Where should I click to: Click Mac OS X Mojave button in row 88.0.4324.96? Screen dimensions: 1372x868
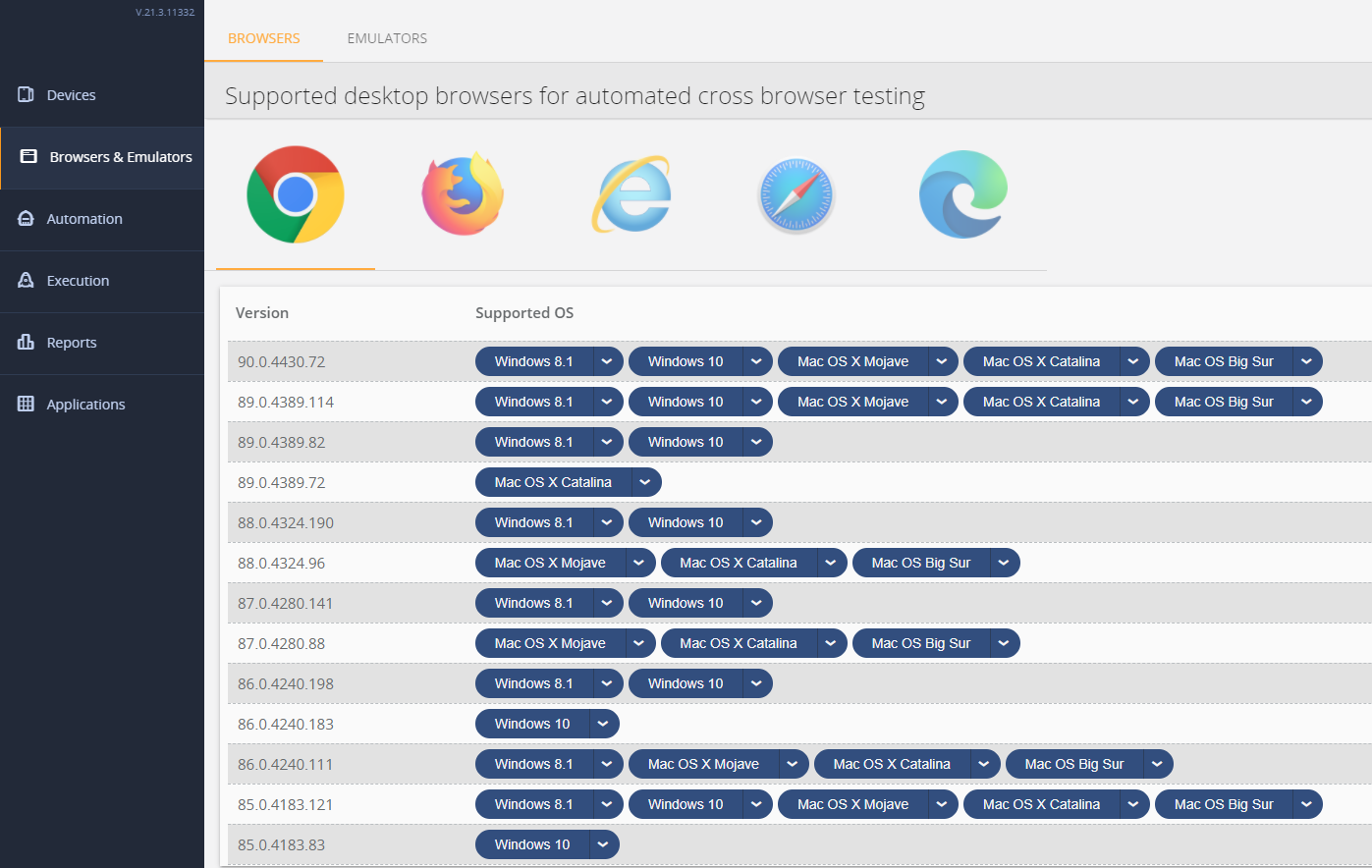pyautogui.click(x=550, y=563)
